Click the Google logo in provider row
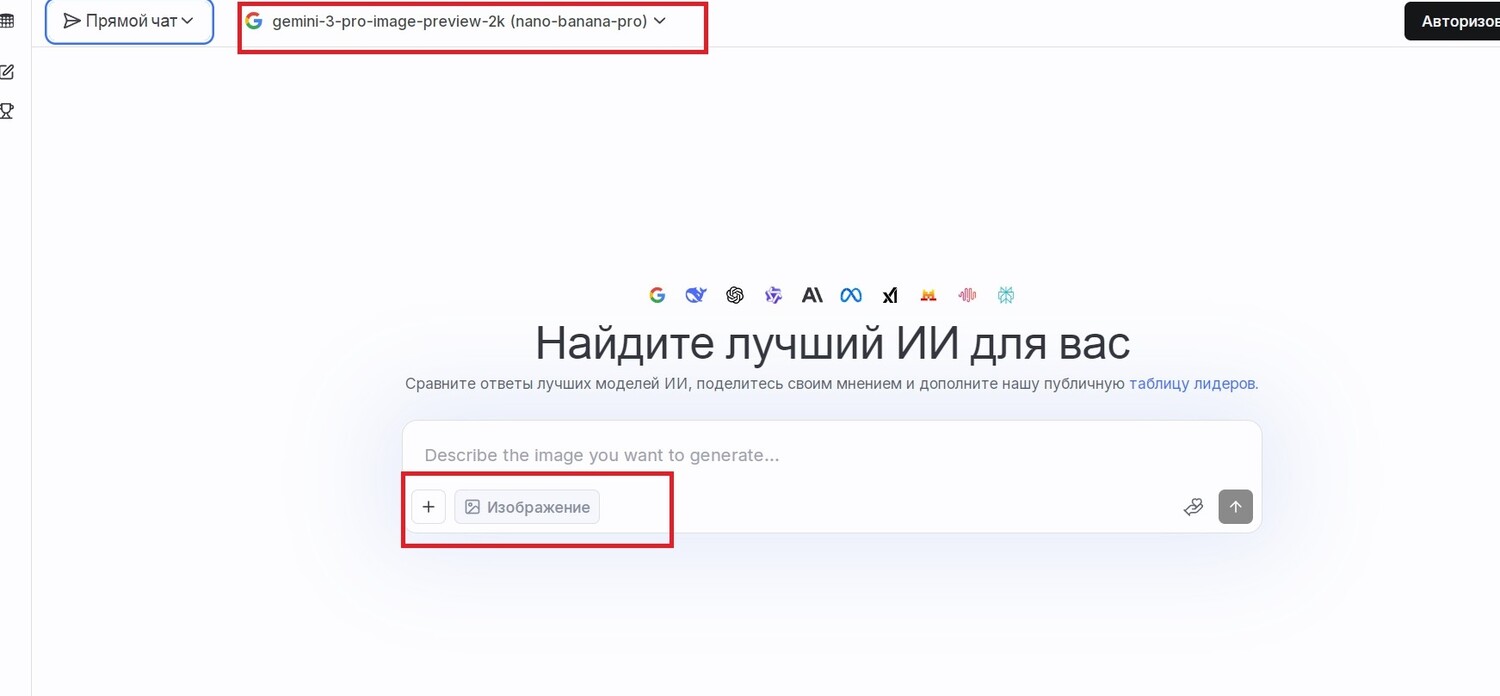 657,295
